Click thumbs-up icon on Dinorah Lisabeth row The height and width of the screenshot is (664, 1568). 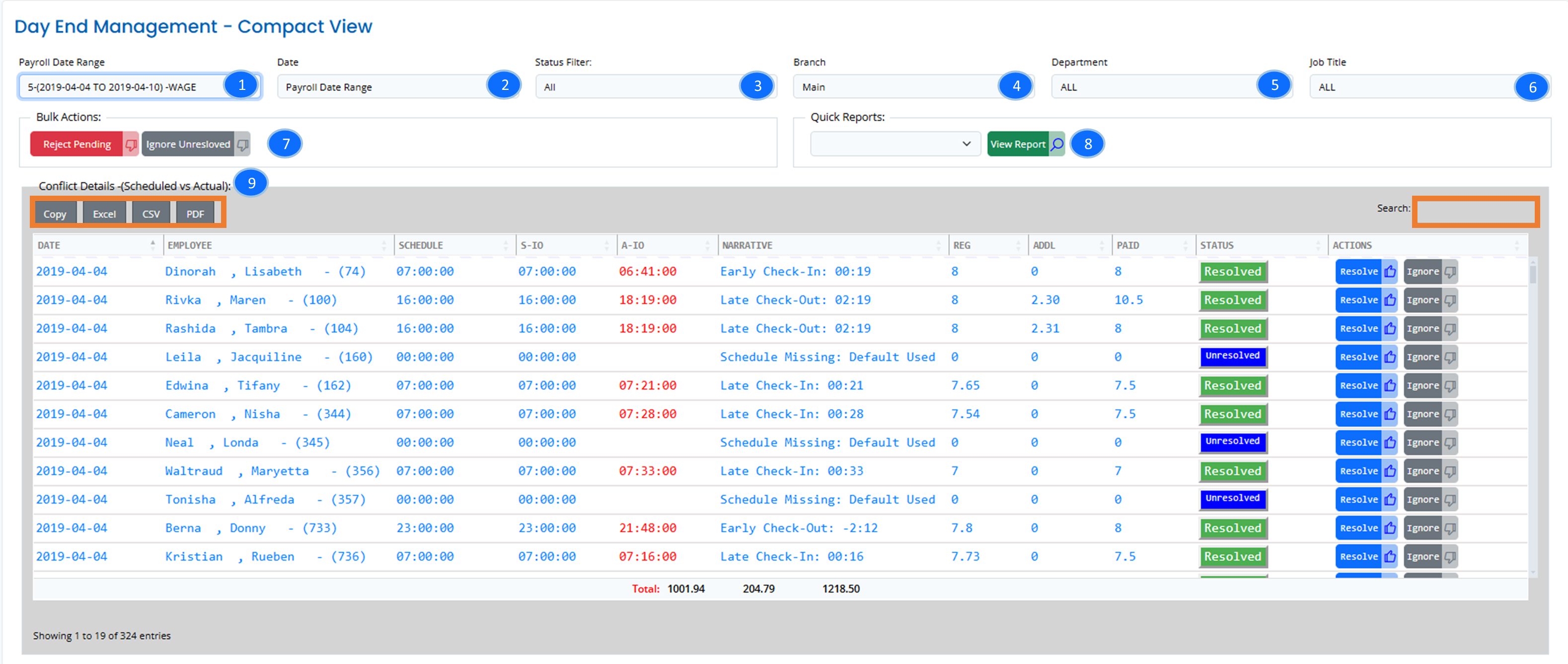tap(1390, 272)
